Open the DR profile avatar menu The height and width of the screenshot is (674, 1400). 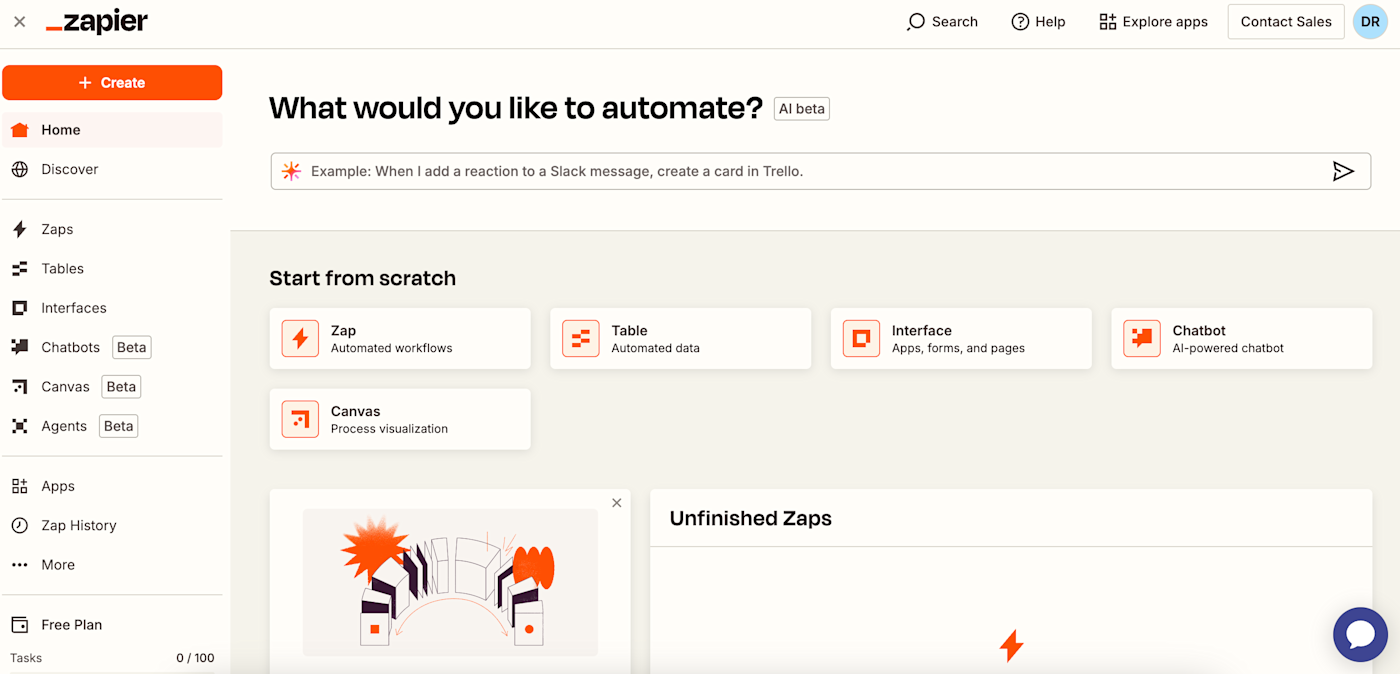[1370, 22]
